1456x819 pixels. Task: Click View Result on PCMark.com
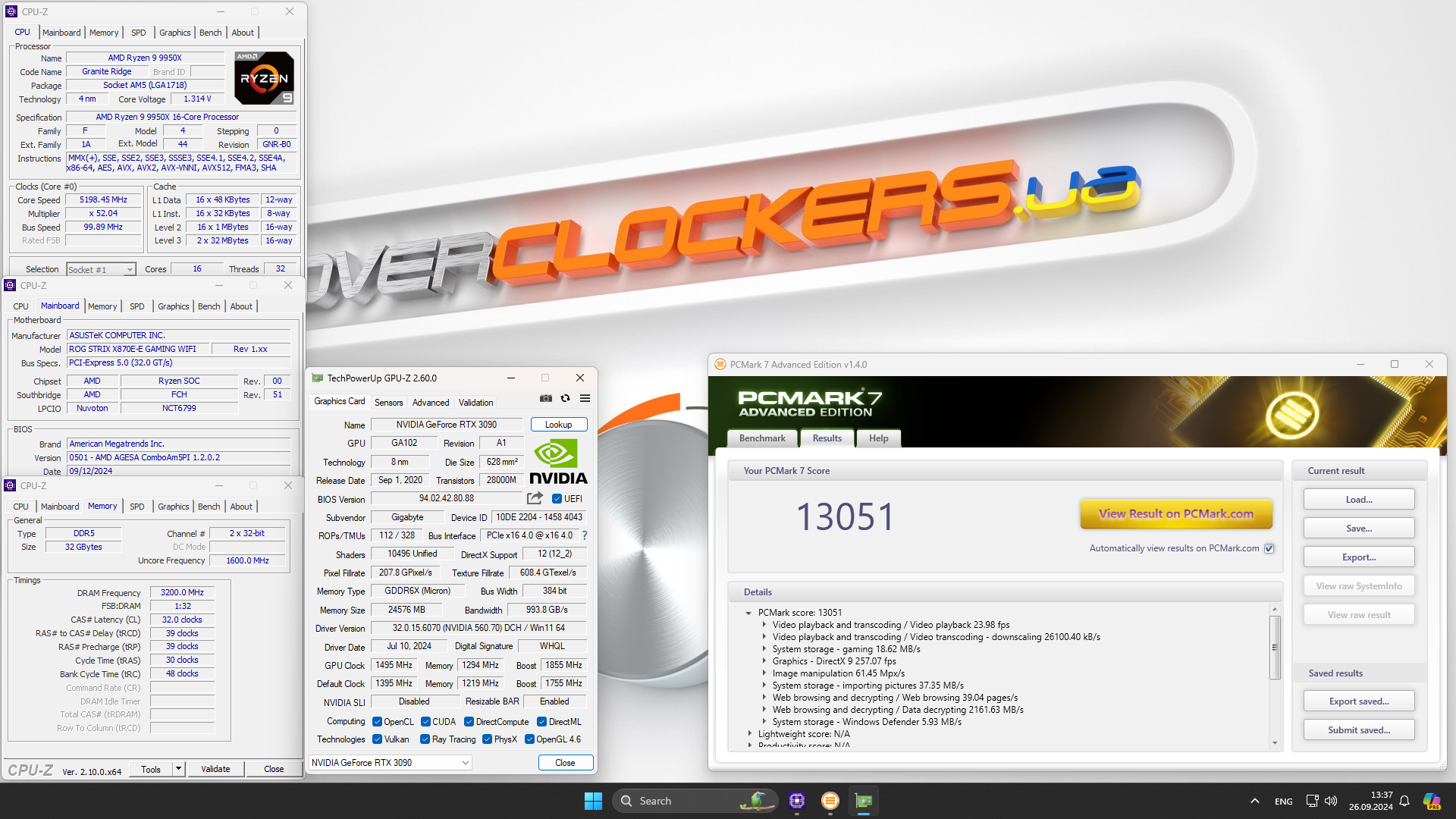(1175, 514)
